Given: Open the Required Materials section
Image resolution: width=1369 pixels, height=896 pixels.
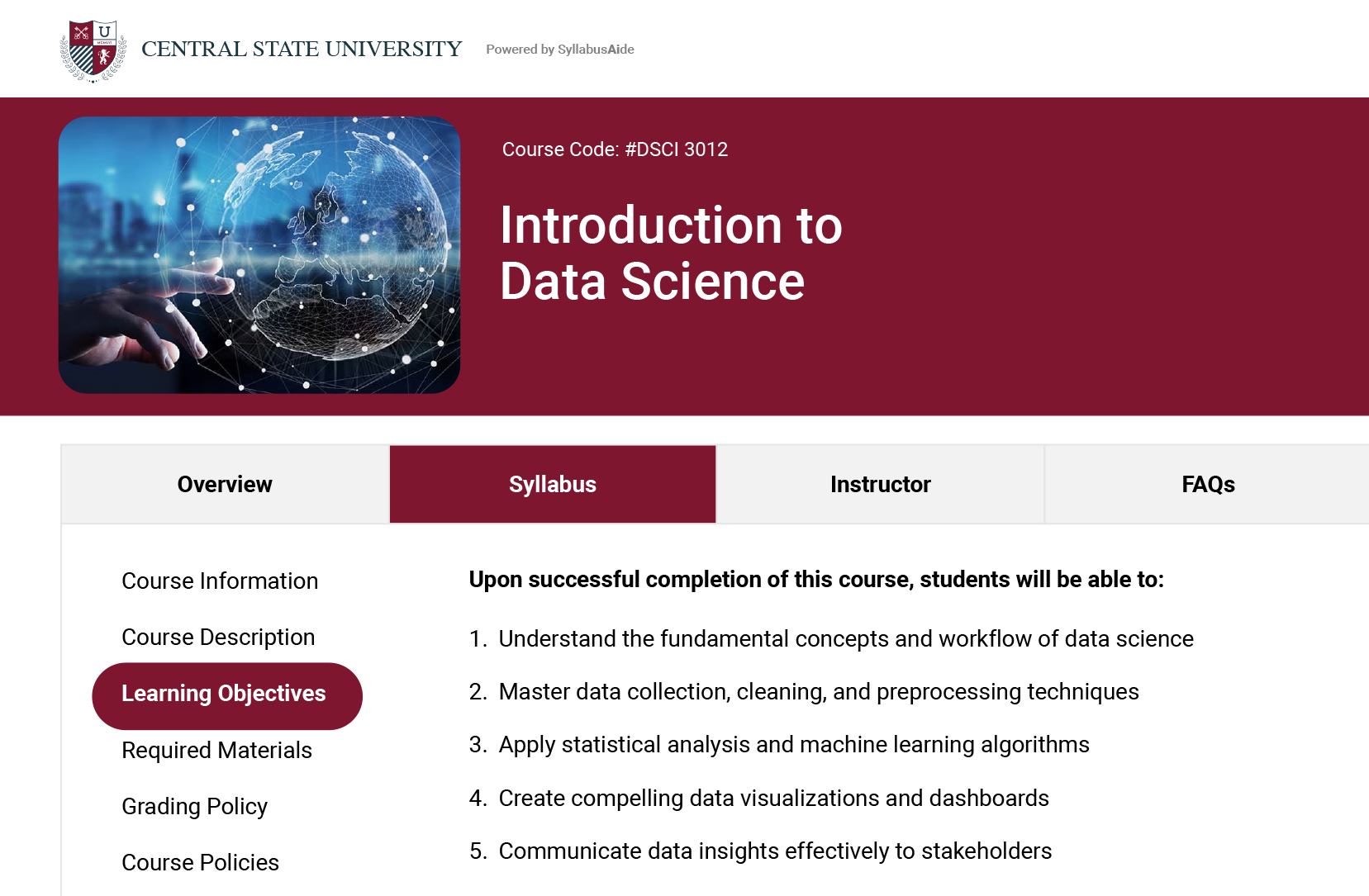Looking at the screenshot, I should (x=216, y=751).
